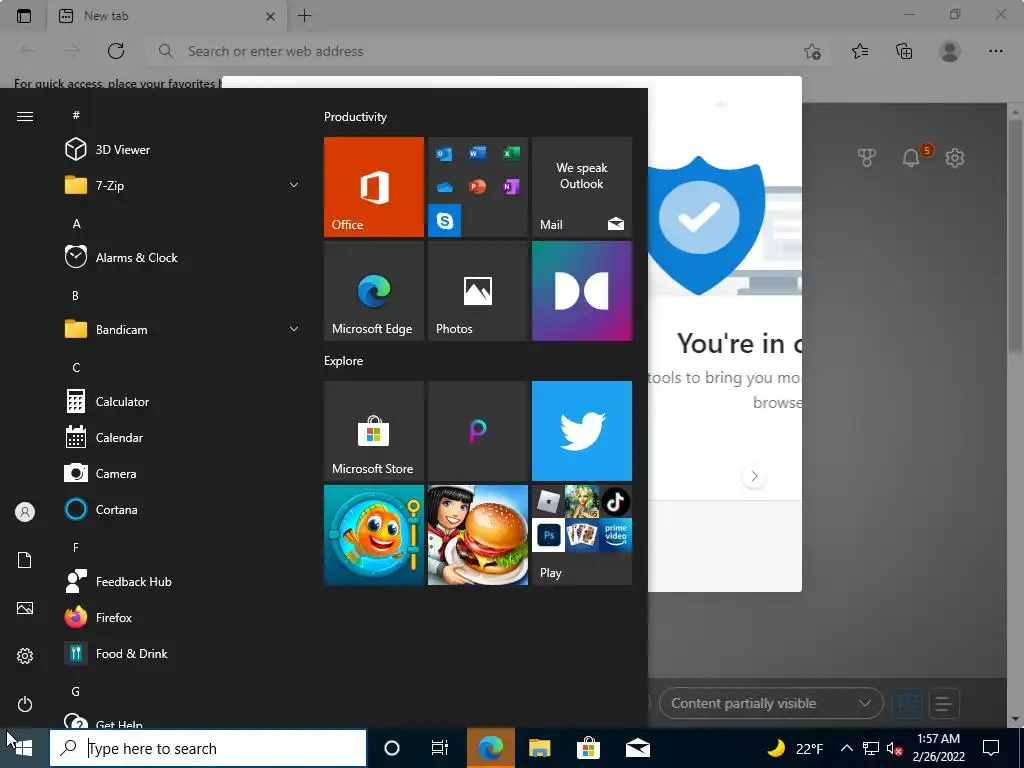
Task: Open new tab page settings gear
Action: point(955,157)
